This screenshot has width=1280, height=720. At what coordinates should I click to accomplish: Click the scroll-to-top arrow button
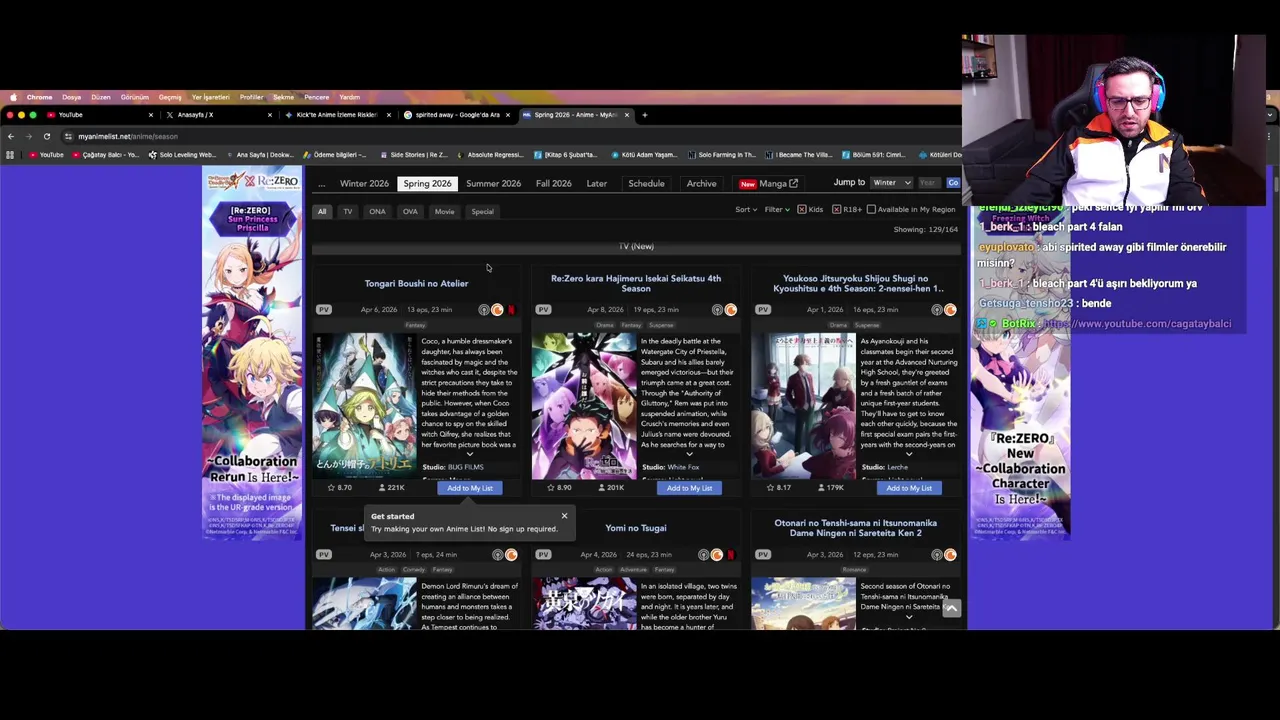[x=951, y=609]
